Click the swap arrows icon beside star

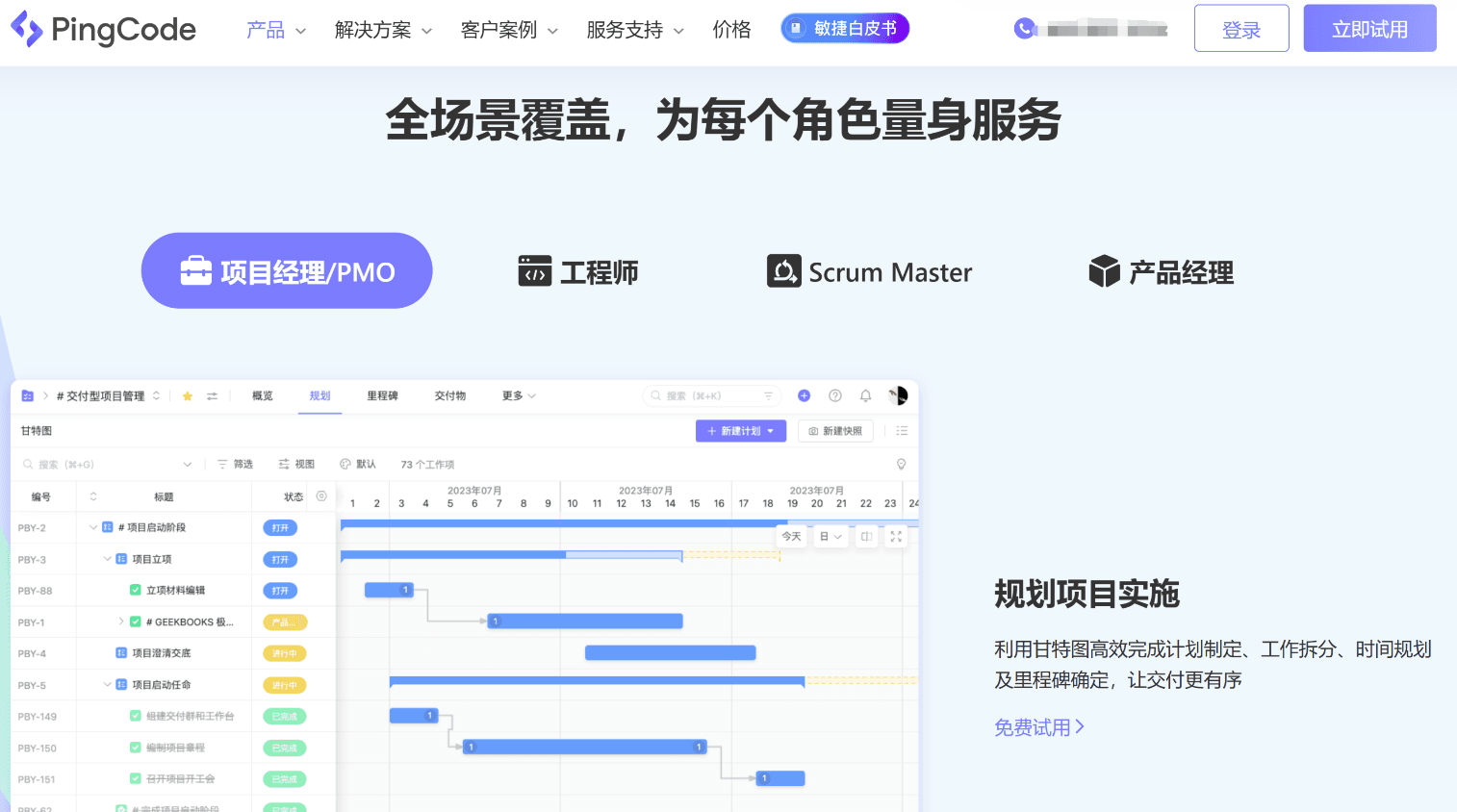(x=213, y=396)
